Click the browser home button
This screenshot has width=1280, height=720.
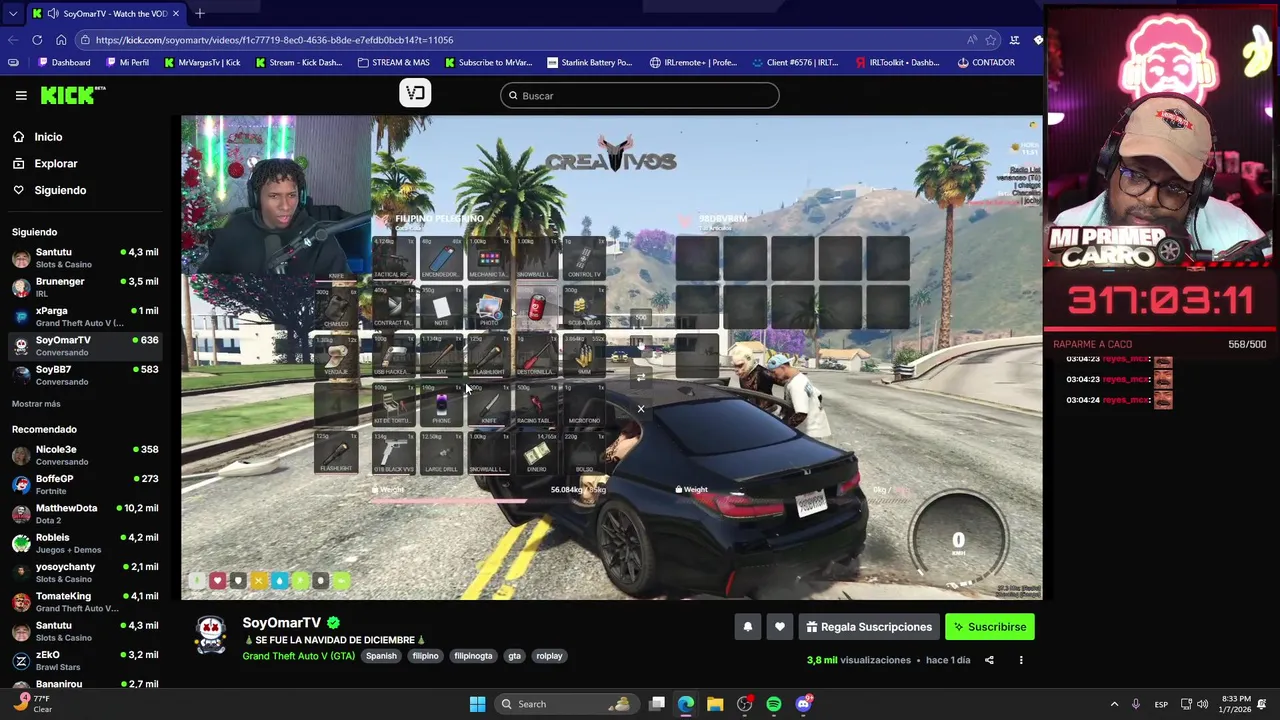(61, 40)
